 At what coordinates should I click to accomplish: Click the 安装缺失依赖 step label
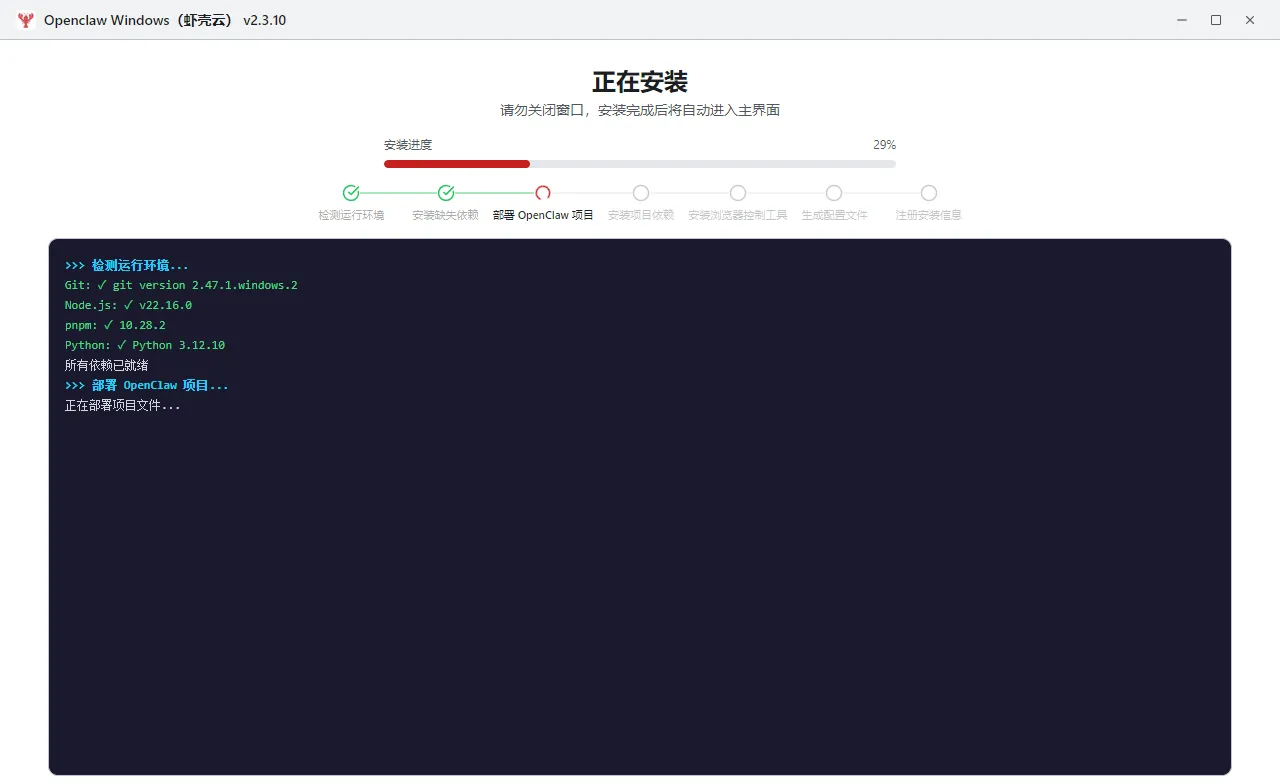pos(446,215)
